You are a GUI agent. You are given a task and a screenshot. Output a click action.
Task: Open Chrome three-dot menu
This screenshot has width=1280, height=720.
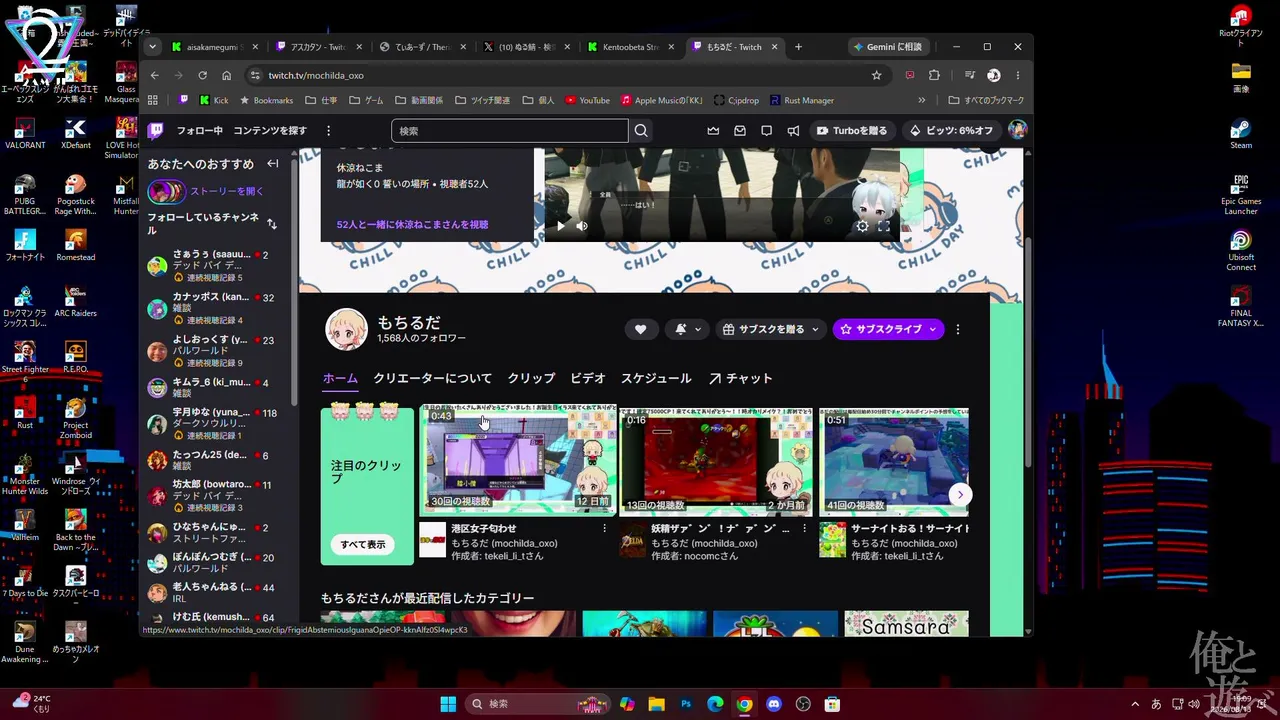(1018, 75)
